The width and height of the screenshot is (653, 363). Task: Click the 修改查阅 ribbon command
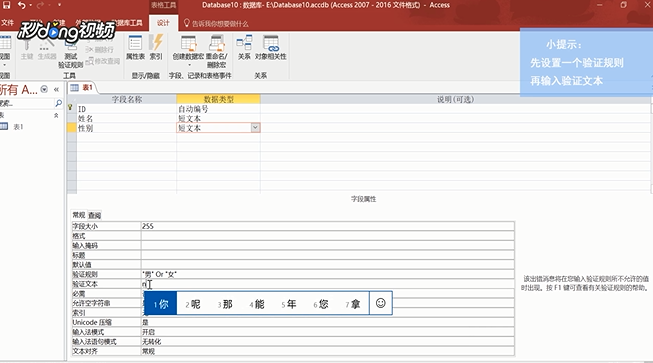point(102,61)
